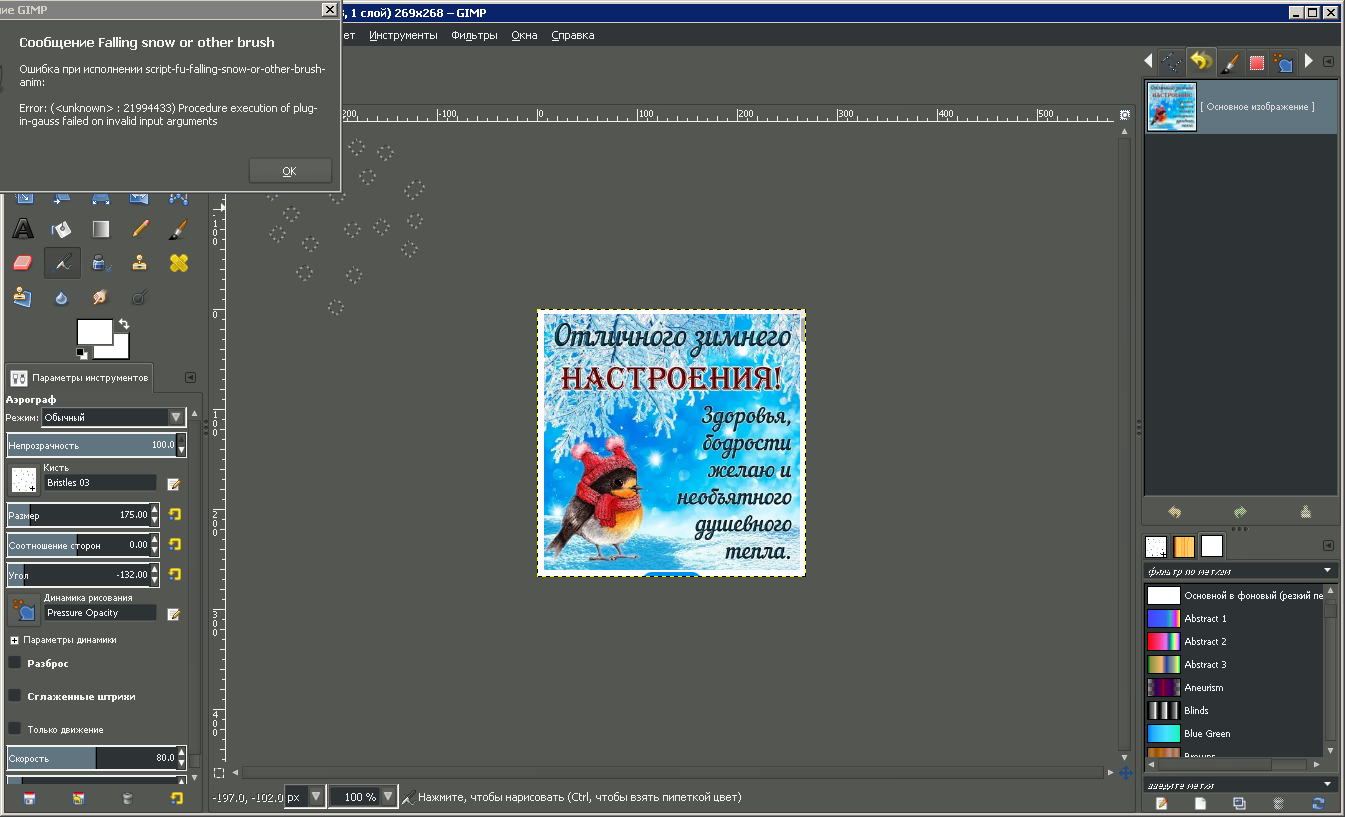Enable the Разброс checkbox
This screenshot has width=1345, height=817.
point(15,663)
